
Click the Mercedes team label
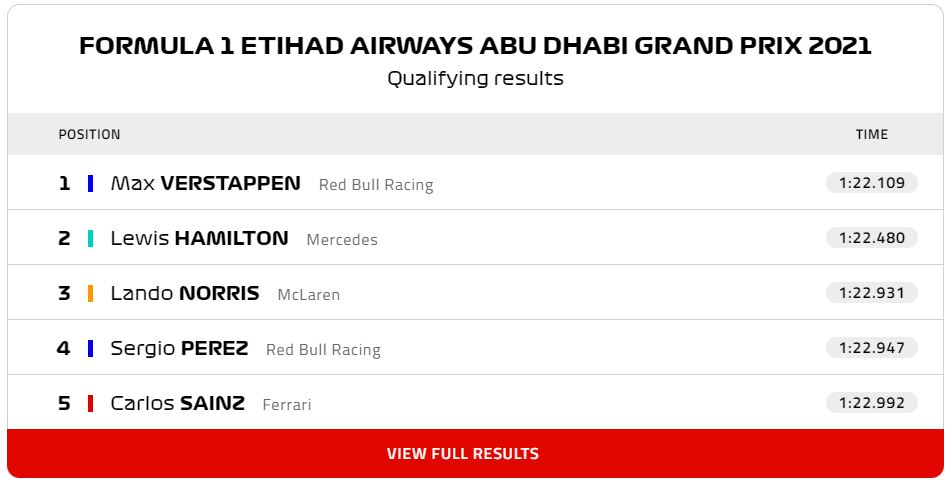pyautogui.click(x=342, y=240)
